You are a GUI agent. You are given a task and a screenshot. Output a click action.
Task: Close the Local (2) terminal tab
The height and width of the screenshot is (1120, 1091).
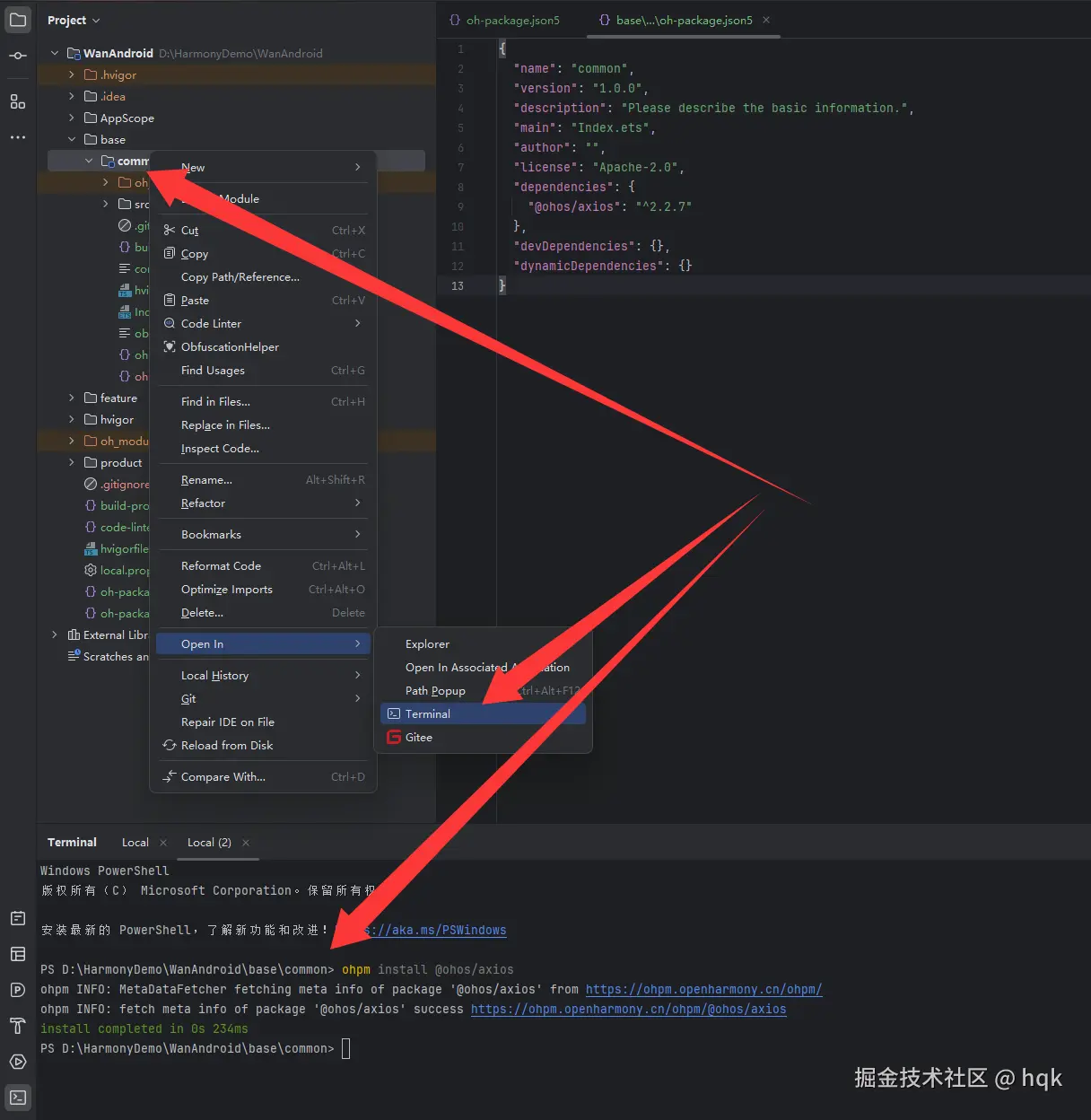[x=246, y=843]
